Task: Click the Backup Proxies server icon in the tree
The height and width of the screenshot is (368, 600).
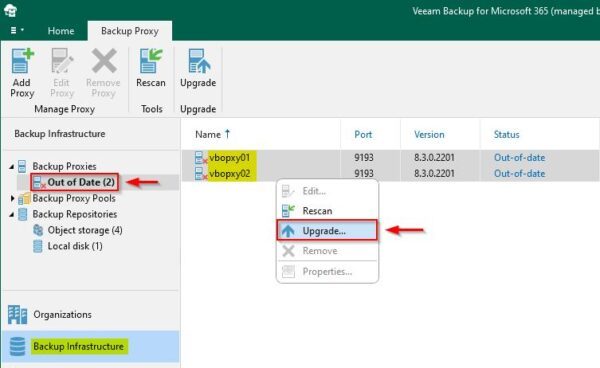Action: pyautogui.click(x=22, y=166)
